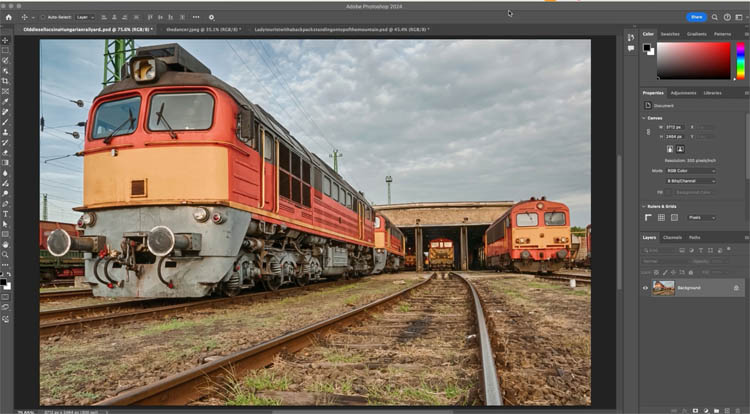Open the RGB Color mode dropdown
The image size is (750, 414).
click(x=691, y=171)
